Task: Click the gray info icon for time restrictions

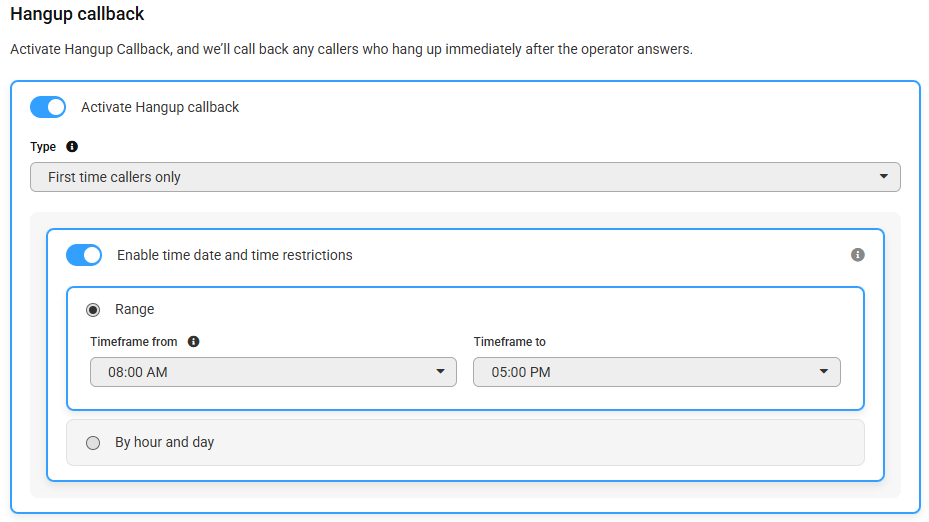Action: 857,255
